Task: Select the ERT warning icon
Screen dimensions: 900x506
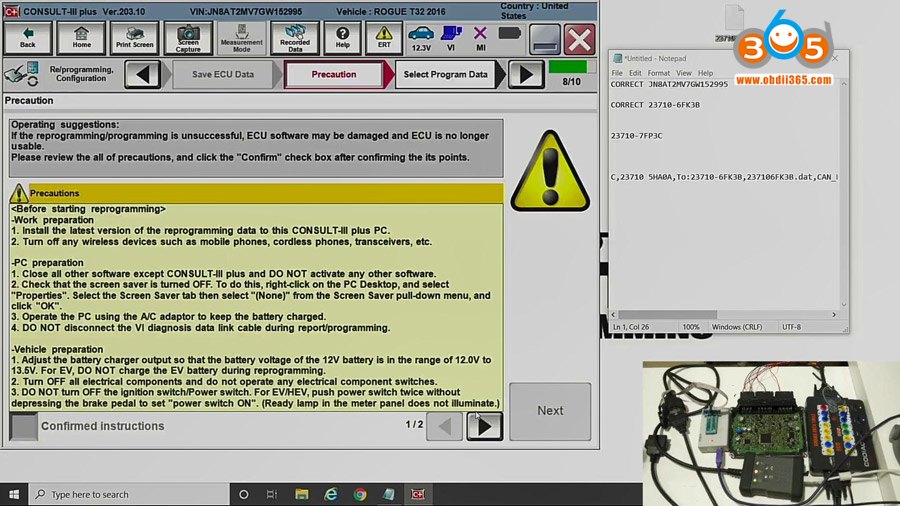Action: (x=384, y=38)
